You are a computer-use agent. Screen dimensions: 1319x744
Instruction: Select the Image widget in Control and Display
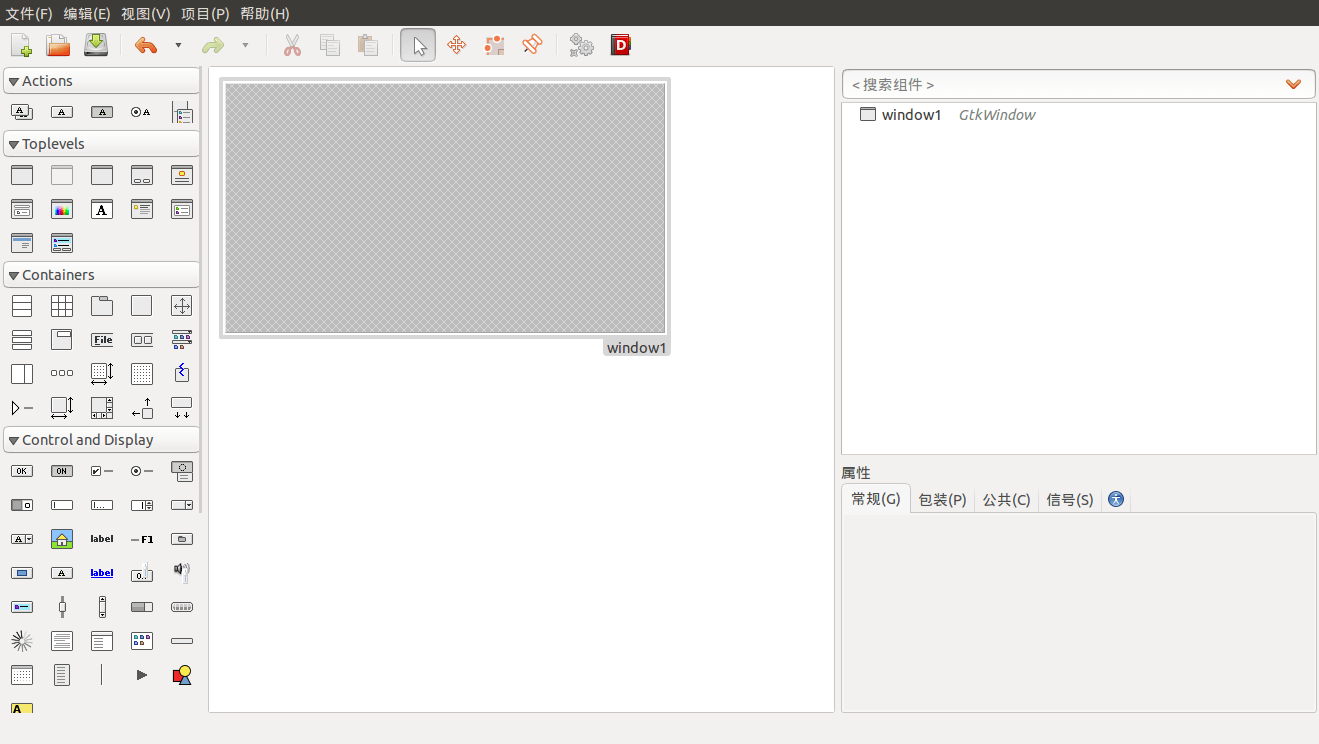[x=61, y=538]
